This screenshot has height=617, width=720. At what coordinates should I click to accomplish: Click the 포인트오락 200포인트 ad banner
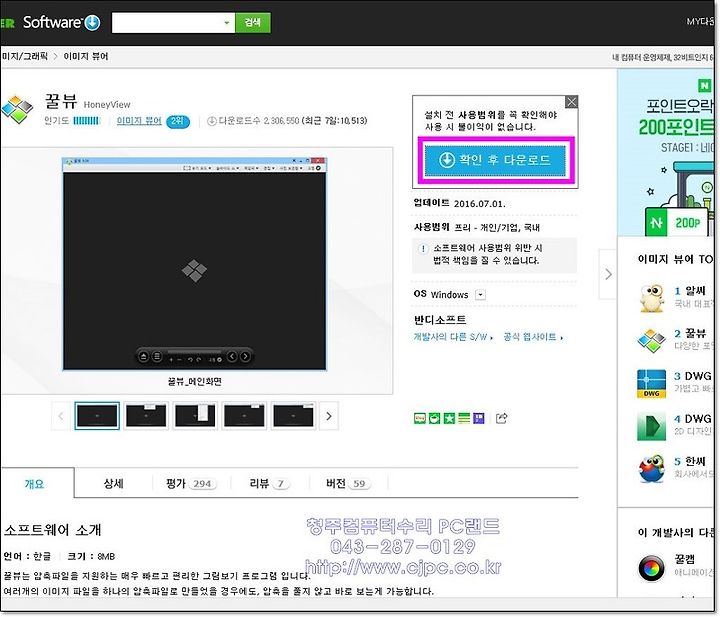666,153
